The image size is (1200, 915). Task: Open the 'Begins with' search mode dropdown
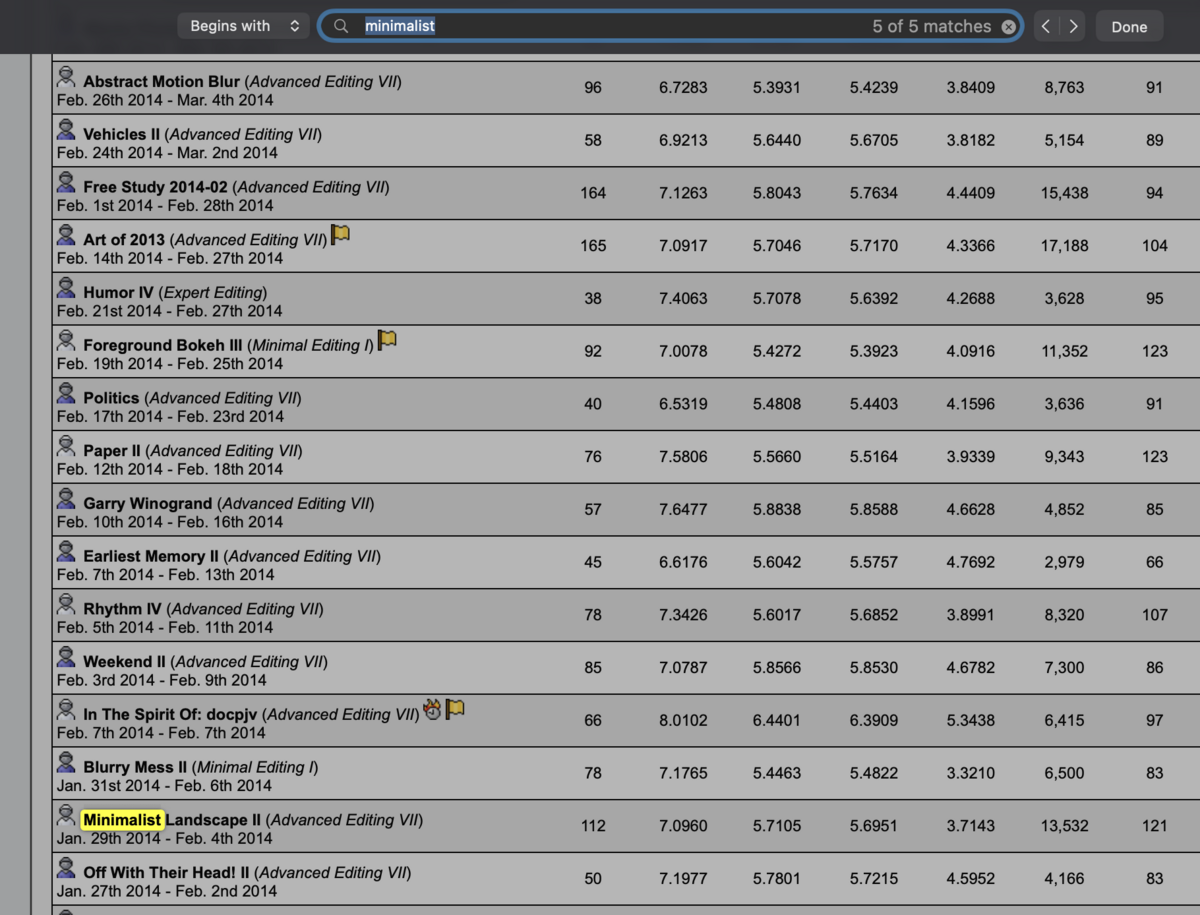(x=243, y=26)
